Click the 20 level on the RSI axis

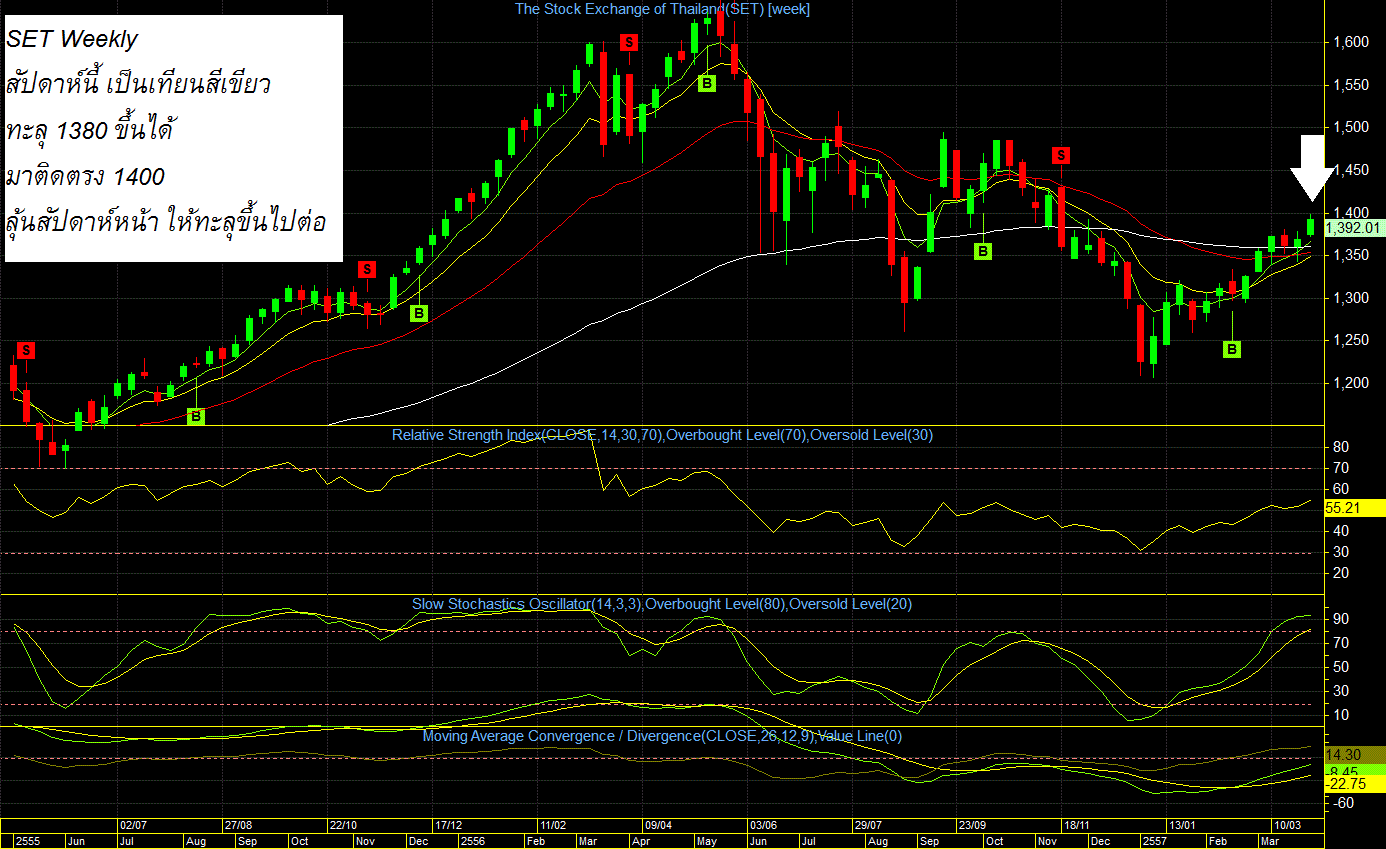pyautogui.click(x=1340, y=573)
